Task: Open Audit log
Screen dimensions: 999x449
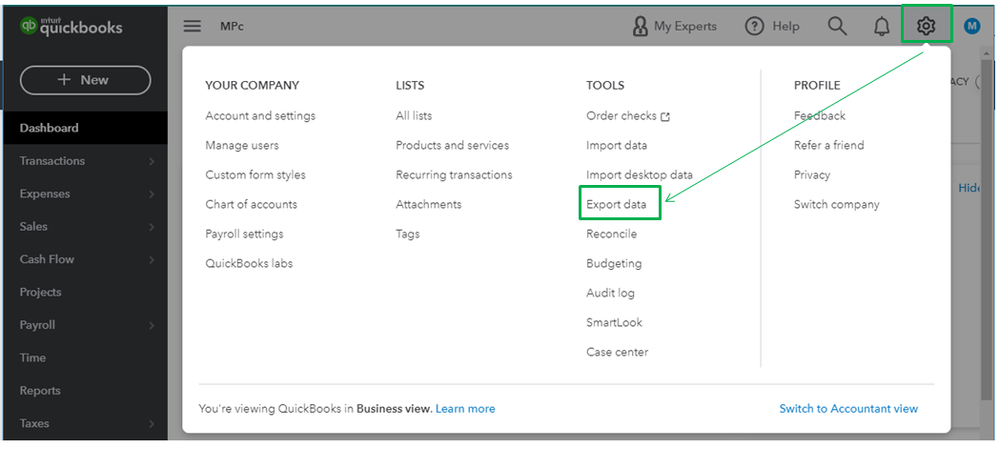Action: (x=610, y=293)
